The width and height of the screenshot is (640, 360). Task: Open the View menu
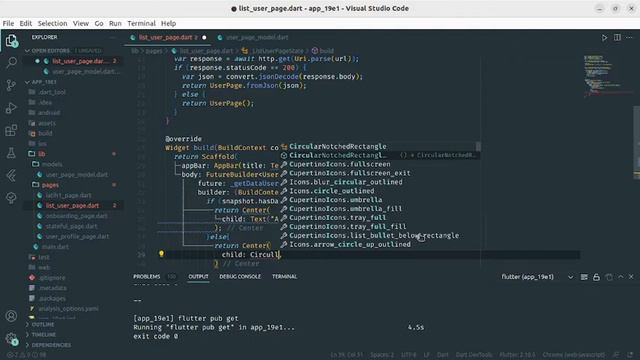[x=81, y=23]
